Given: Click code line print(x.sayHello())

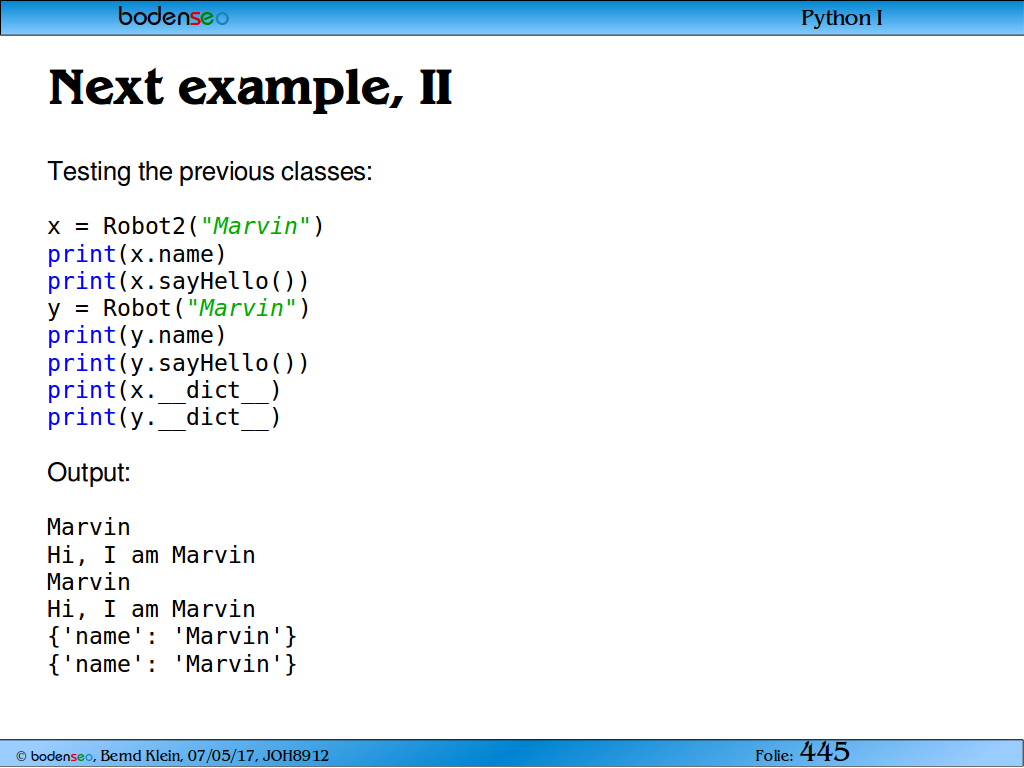Looking at the screenshot, I should [178, 281].
